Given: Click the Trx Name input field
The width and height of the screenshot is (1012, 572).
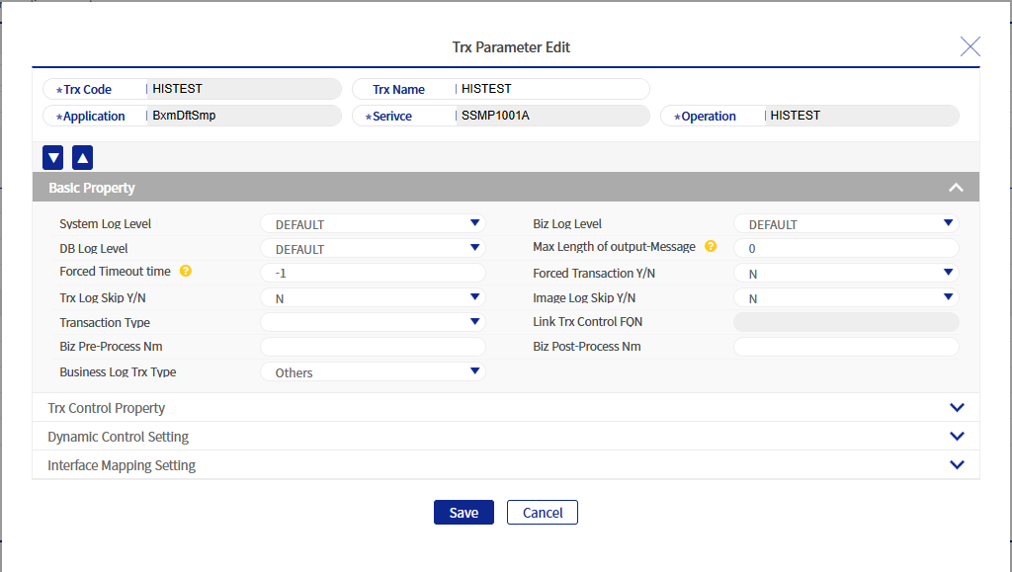Looking at the screenshot, I should point(550,89).
